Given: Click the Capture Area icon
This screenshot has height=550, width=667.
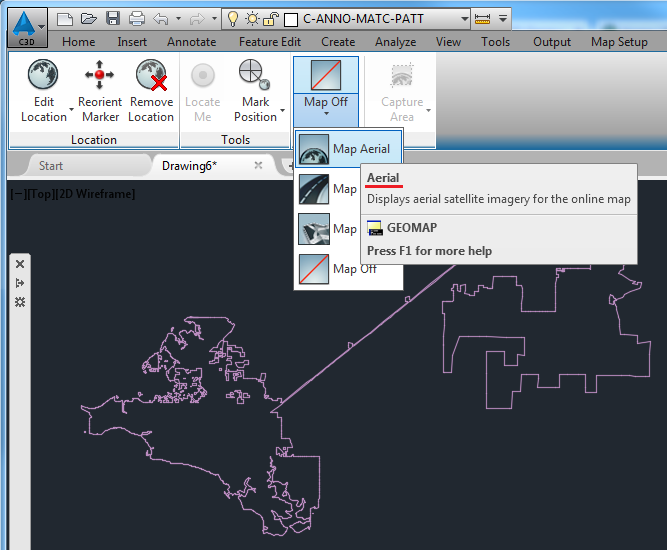Looking at the screenshot, I should tap(402, 75).
